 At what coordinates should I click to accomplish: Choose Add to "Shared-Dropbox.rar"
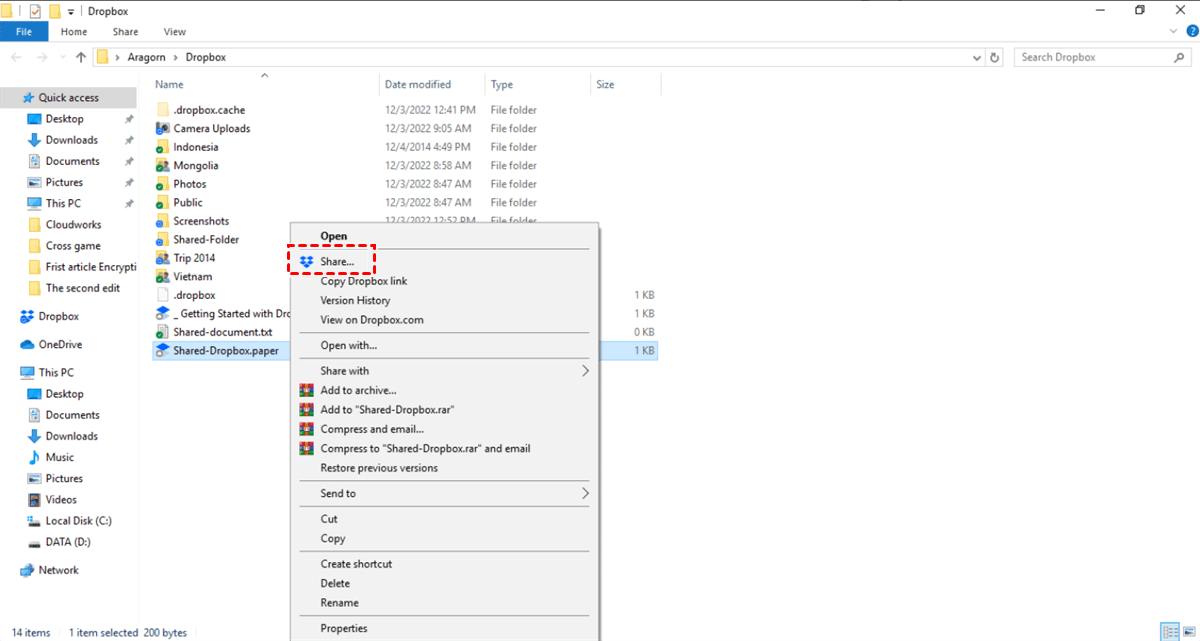pyautogui.click(x=389, y=410)
